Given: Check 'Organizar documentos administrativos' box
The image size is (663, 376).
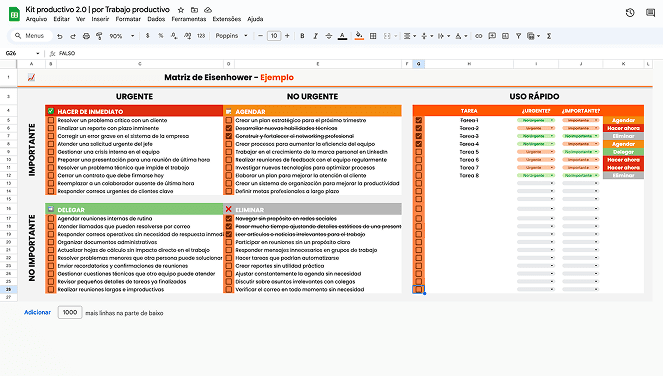Looking at the screenshot, I should tap(51, 242).
